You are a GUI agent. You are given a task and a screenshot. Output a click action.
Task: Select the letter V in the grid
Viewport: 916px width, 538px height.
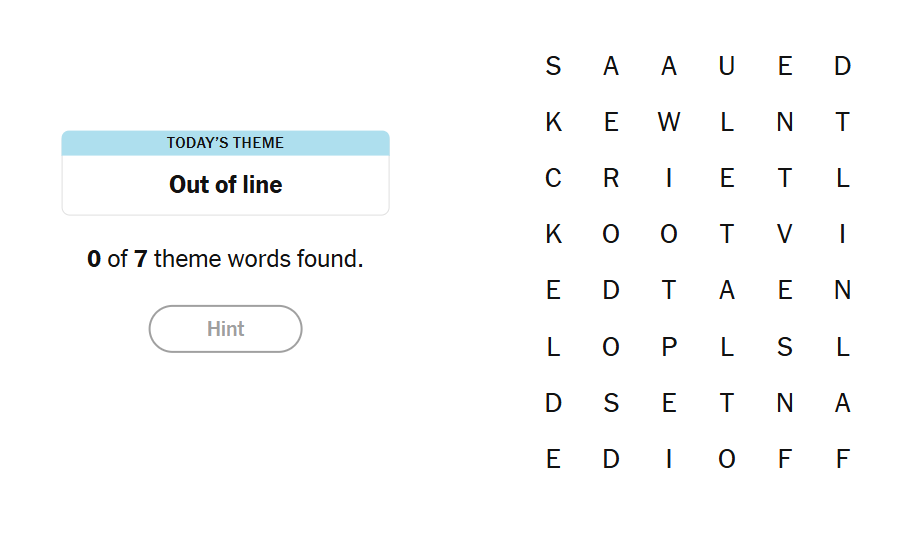tap(785, 234)
